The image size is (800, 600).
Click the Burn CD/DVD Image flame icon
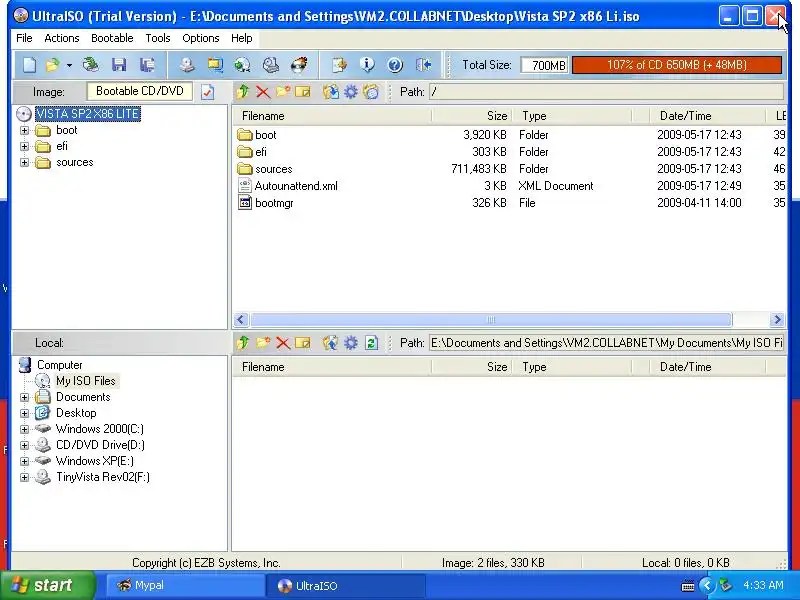click(299, 65)
